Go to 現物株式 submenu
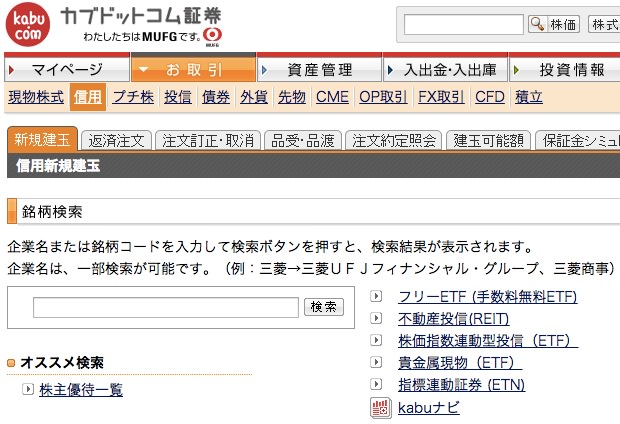Screen dimensions: 620x424 (36, 97)
